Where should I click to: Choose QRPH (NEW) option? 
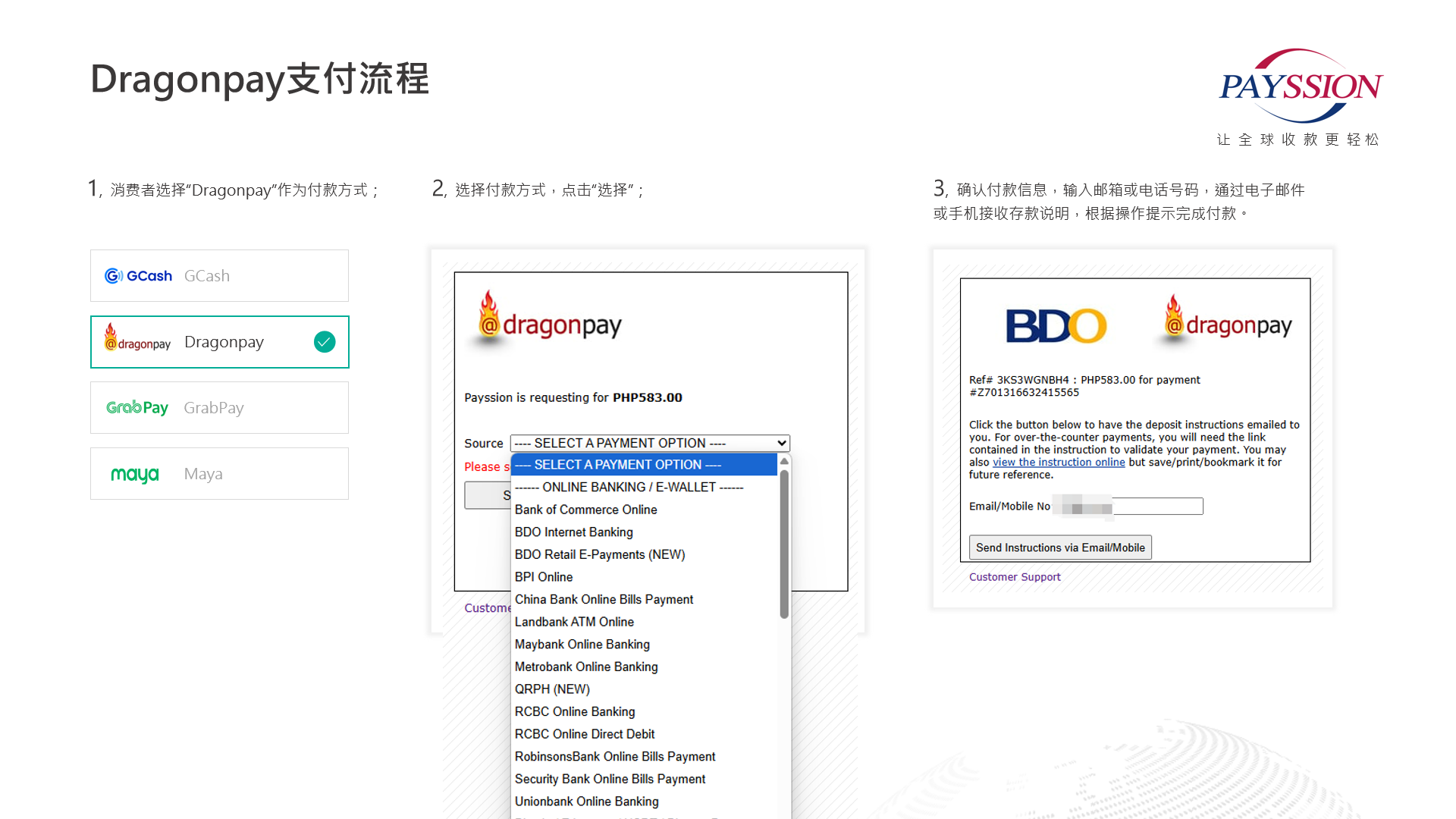tap(645, 689)
